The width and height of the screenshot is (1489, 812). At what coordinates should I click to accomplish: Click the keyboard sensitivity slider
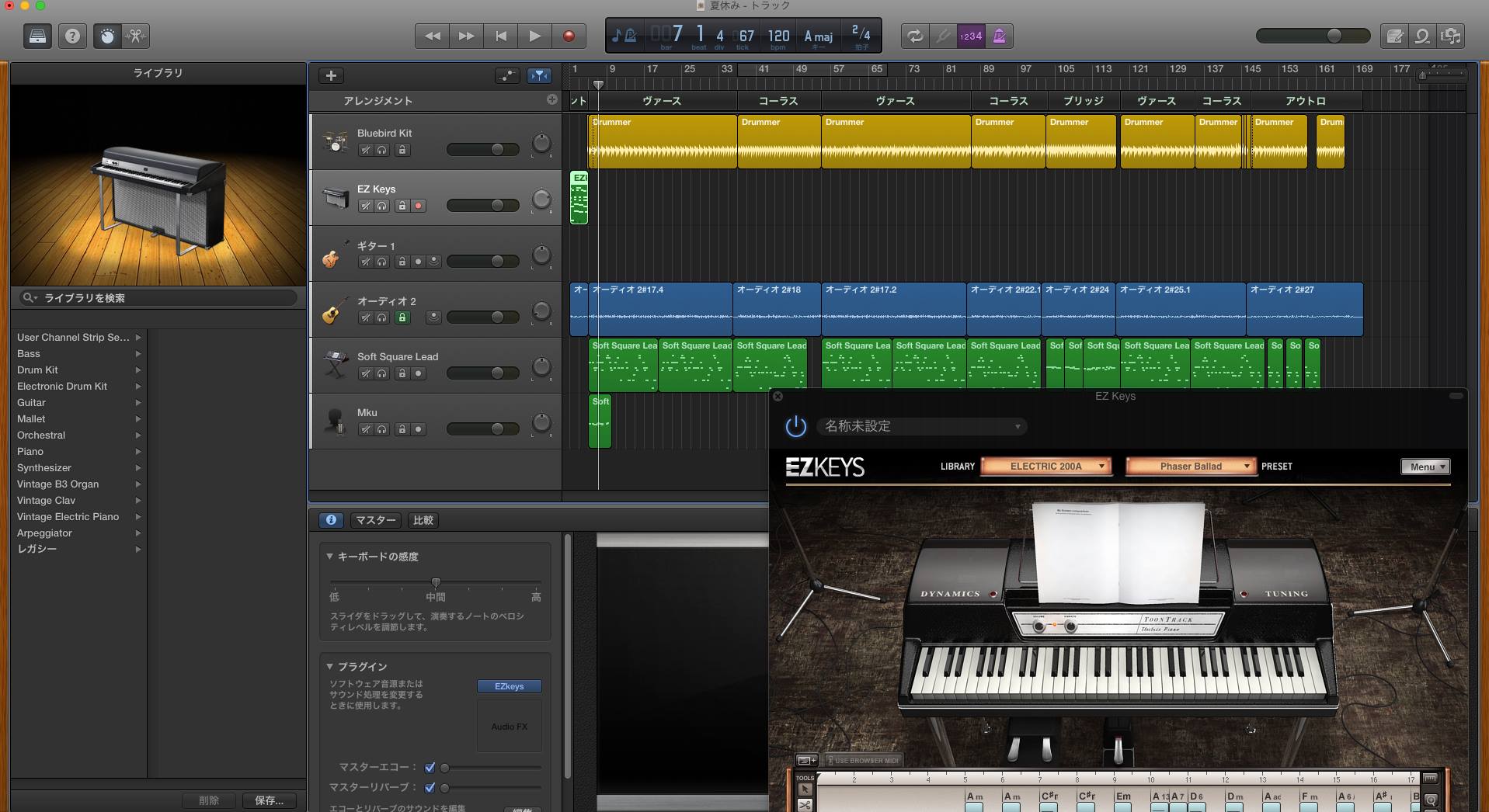436,582
